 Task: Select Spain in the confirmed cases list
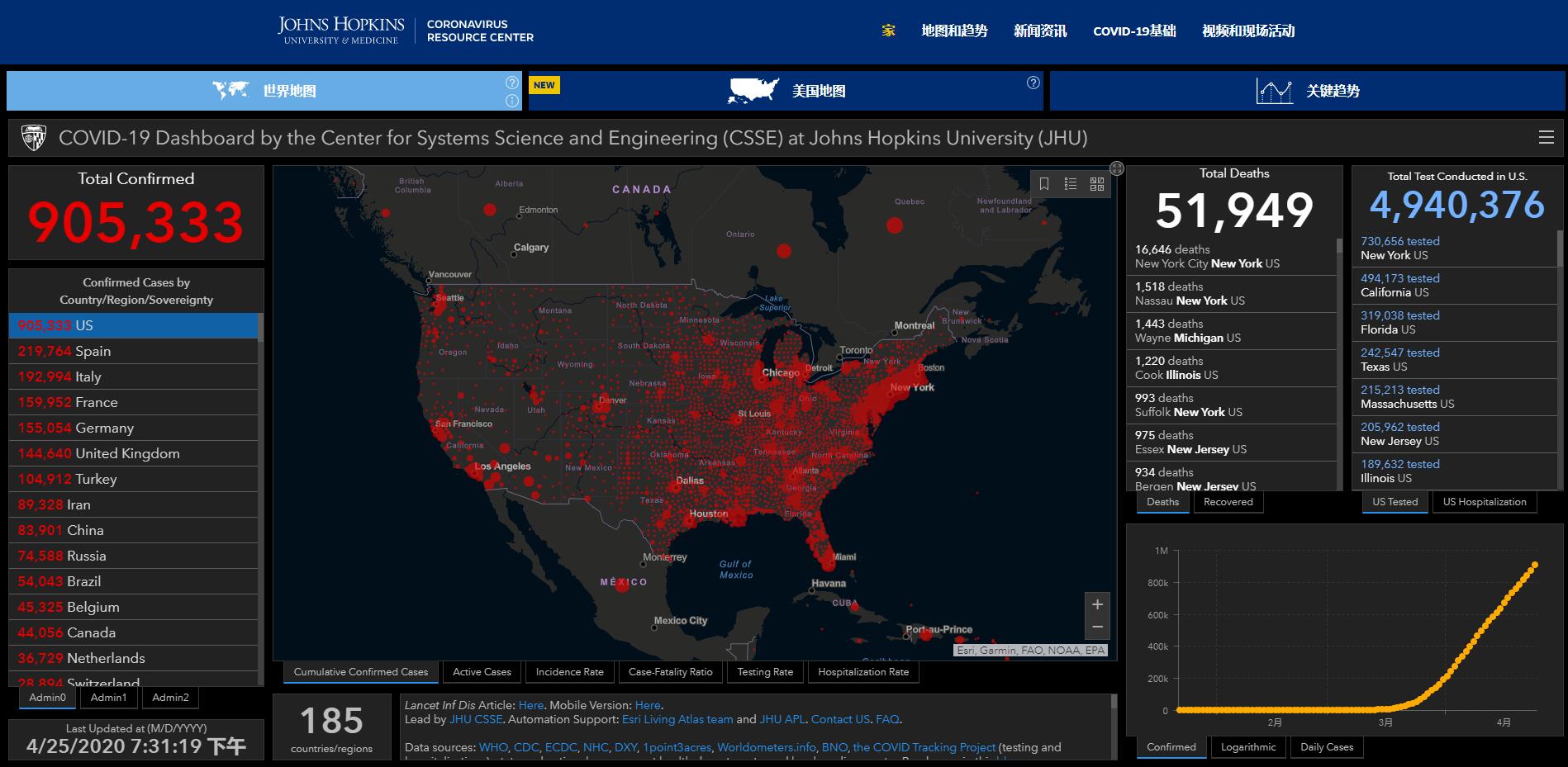pyautogui.click(x=132, y=351)
